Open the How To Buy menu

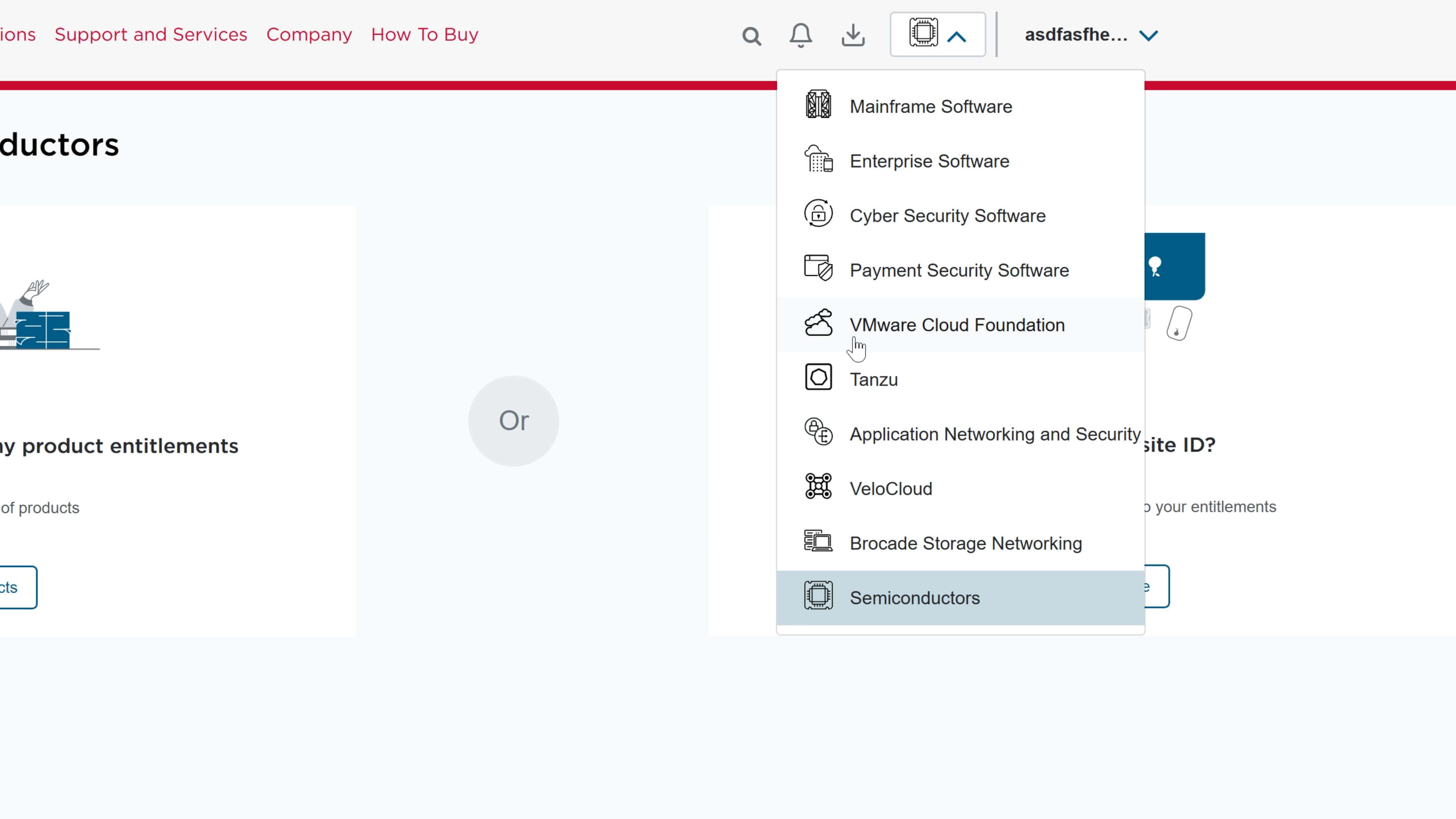pos(425,35)
